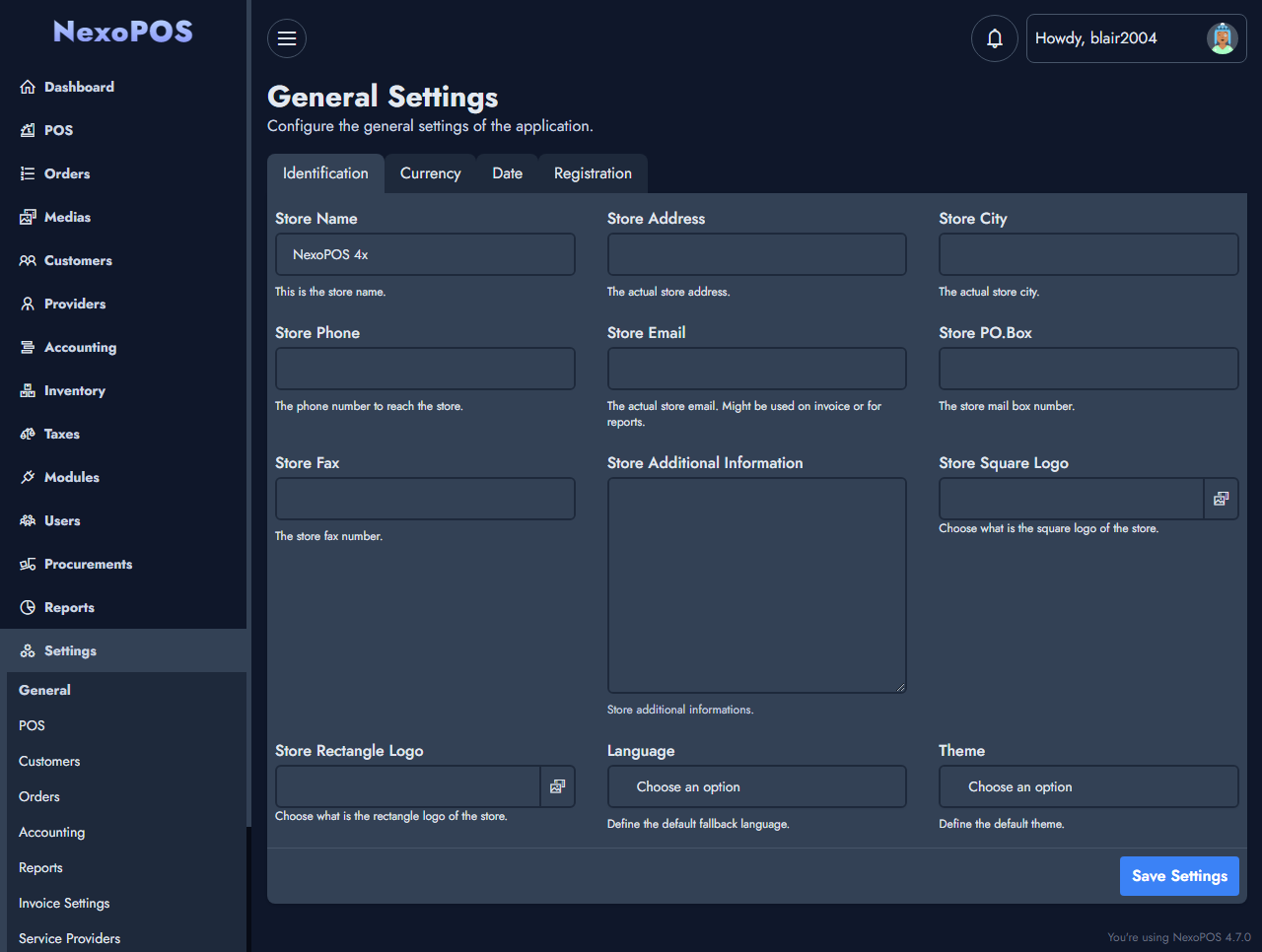This screenshot has height=952, width=1262.
Task: Click the user avatar image
Action: click(1223, 38)
